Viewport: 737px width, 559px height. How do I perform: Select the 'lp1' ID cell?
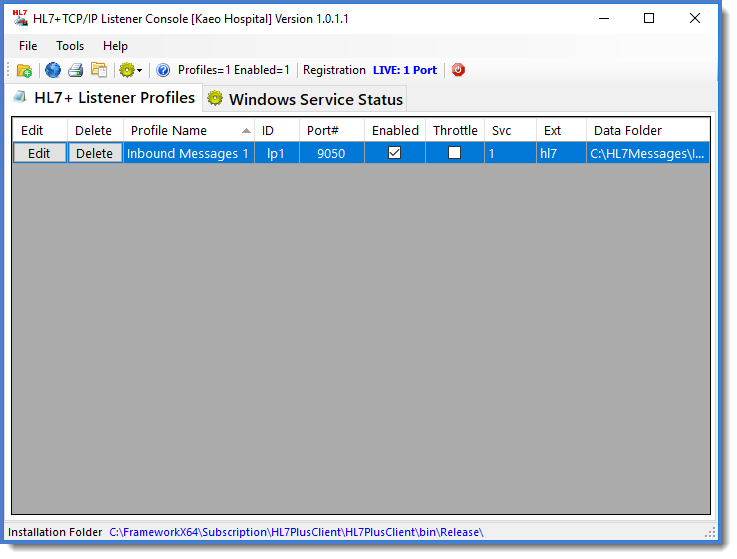tap(277, 154)
